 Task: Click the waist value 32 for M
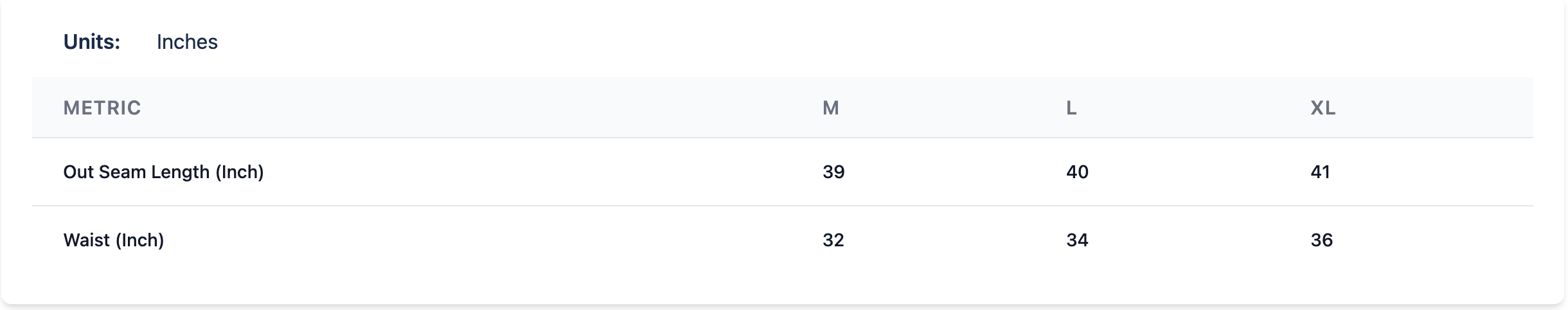[x=833, y=240]
